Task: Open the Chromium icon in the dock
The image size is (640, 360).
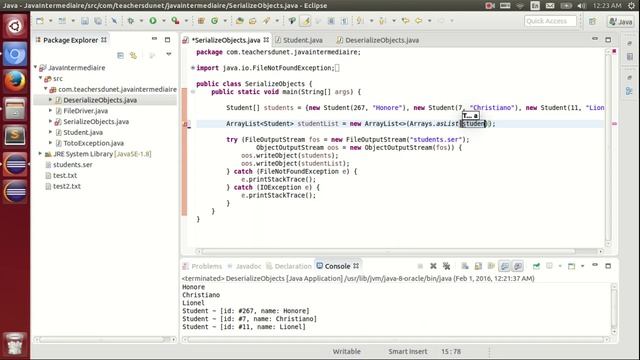Action: pyautogui.click(x=15, y=54)
